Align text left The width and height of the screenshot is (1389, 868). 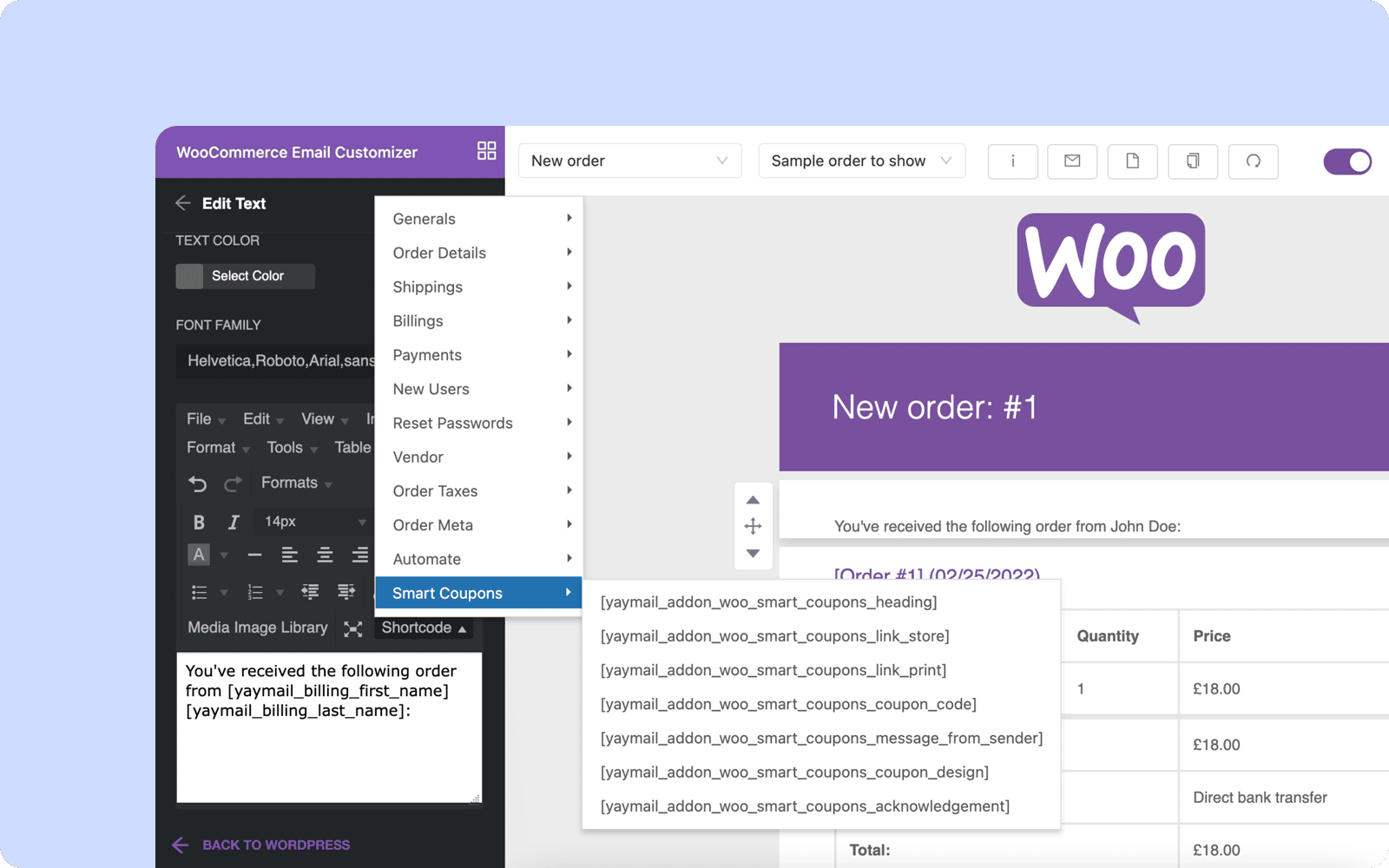click(x=290, y=555)
